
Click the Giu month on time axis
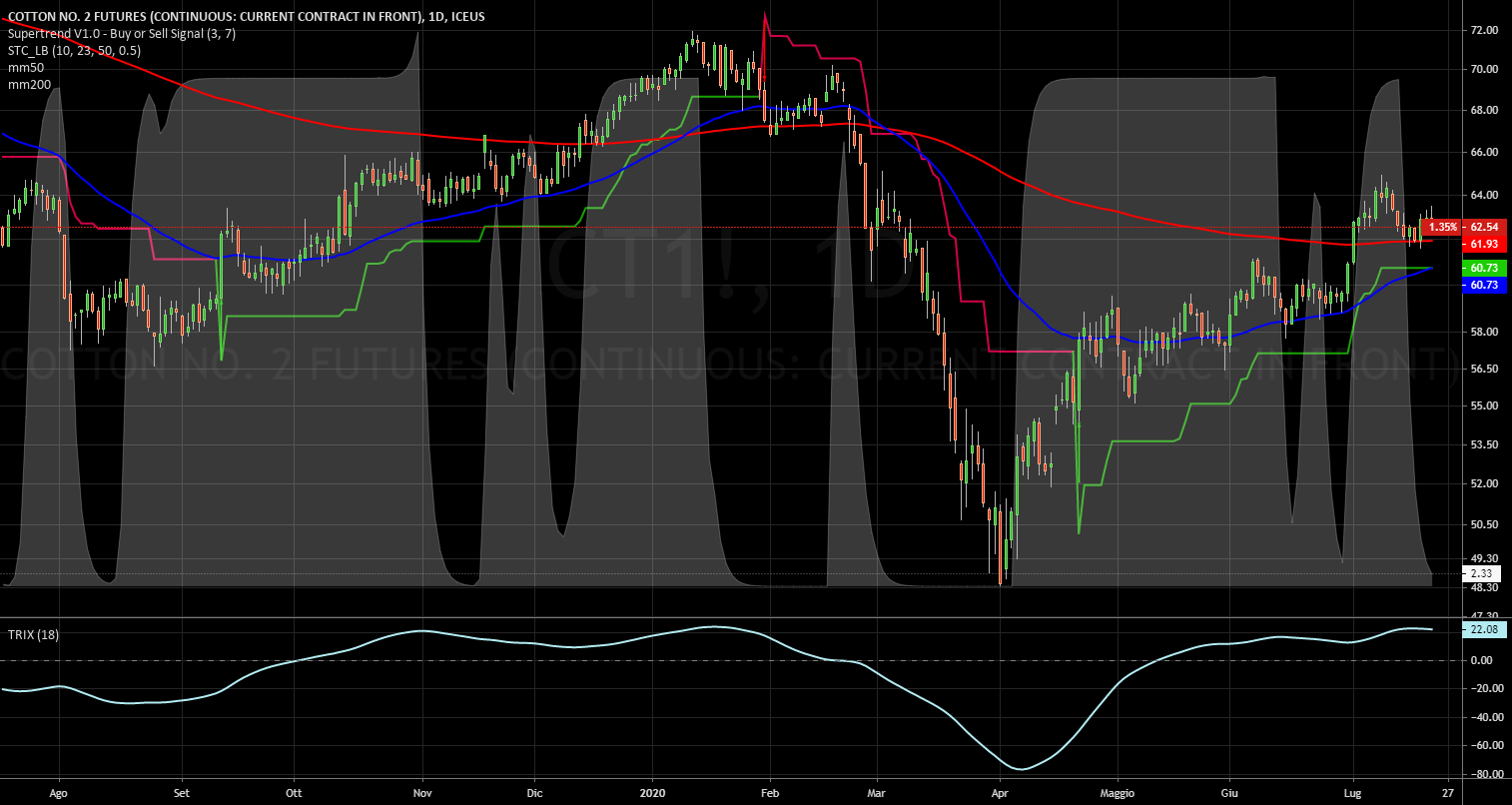pyautogui.click(x=1227, y=794)
